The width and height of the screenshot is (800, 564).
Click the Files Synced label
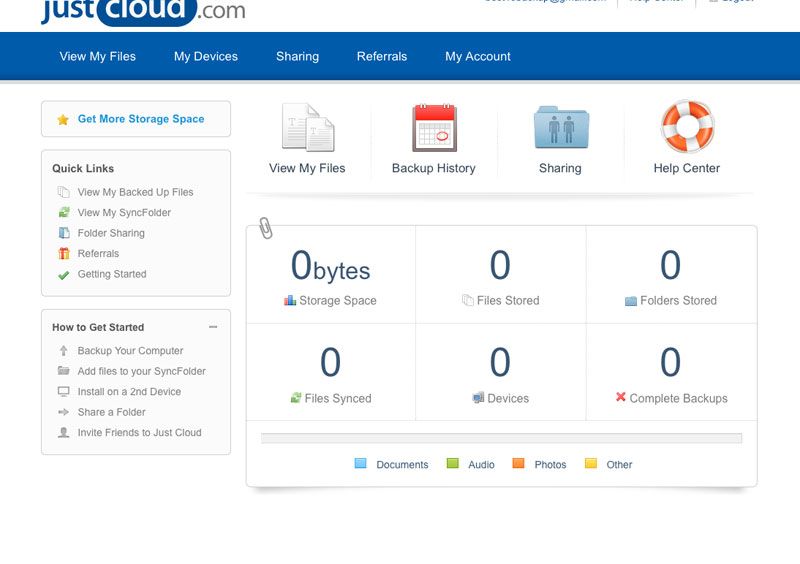[338, 398]
